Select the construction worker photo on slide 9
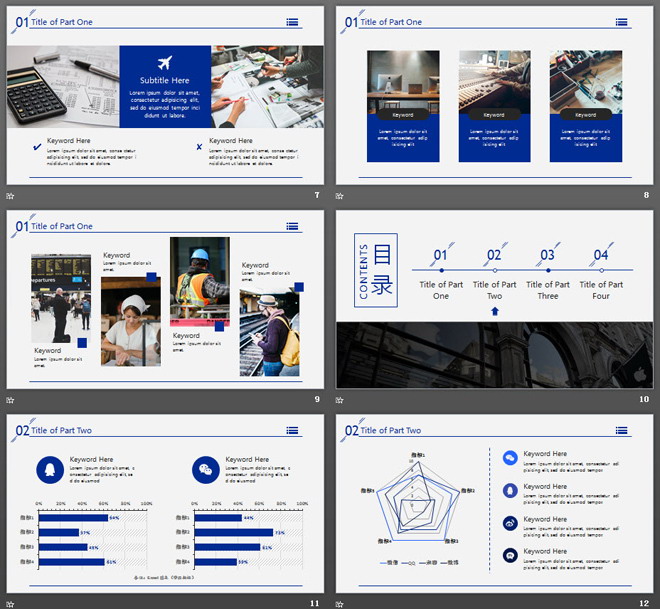660x609 pixels. click(x=199, y=278)
